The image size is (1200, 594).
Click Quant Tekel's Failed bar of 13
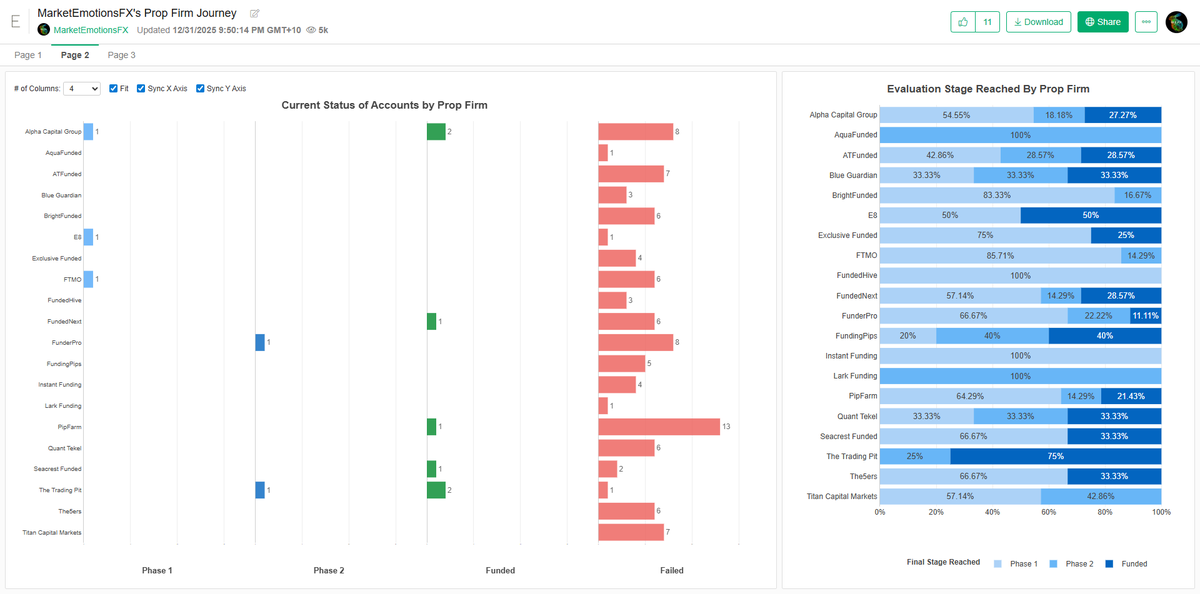point(660,426)
